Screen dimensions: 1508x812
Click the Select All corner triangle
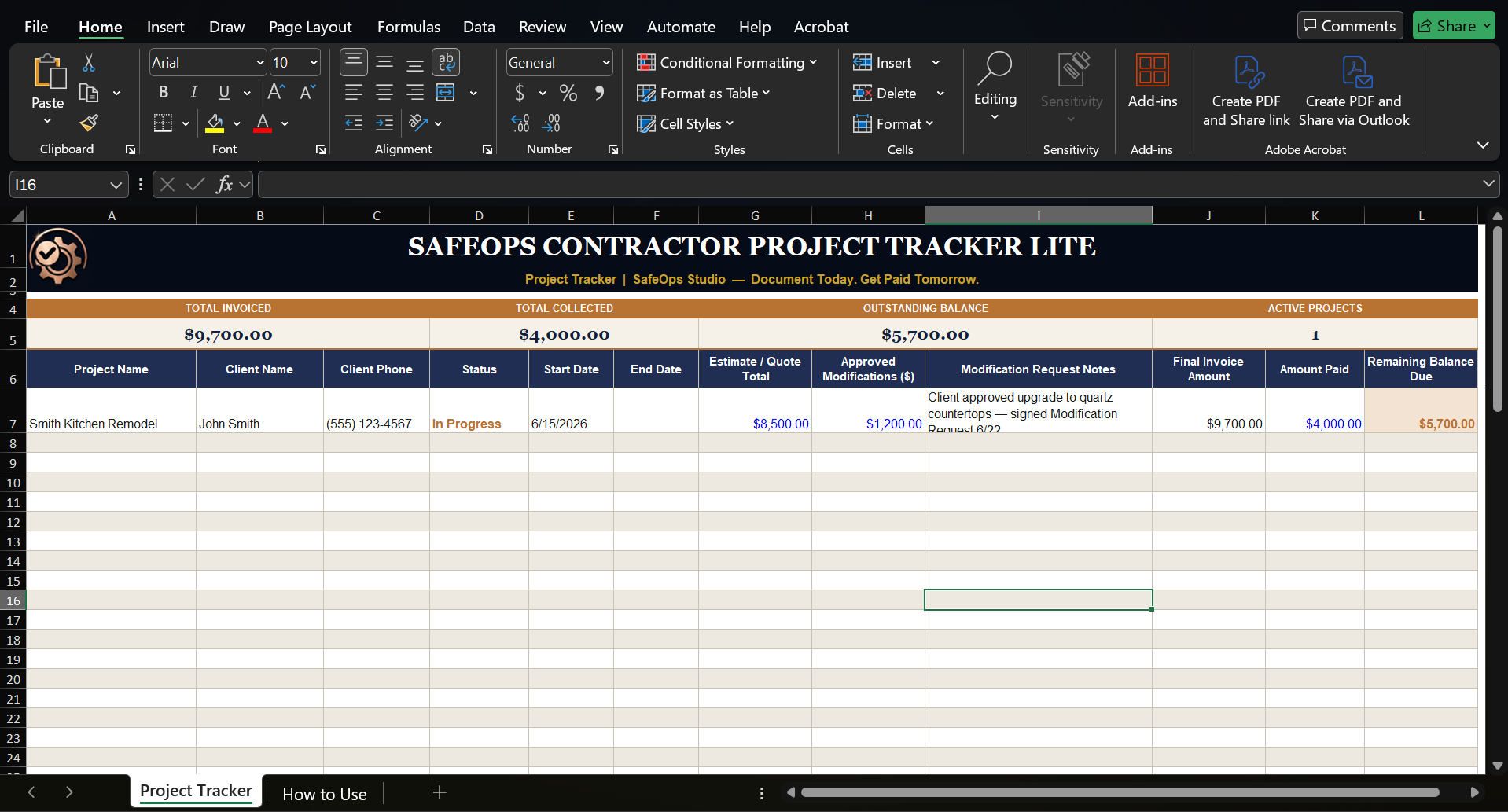pyautogui.click(x=17, y=215)
